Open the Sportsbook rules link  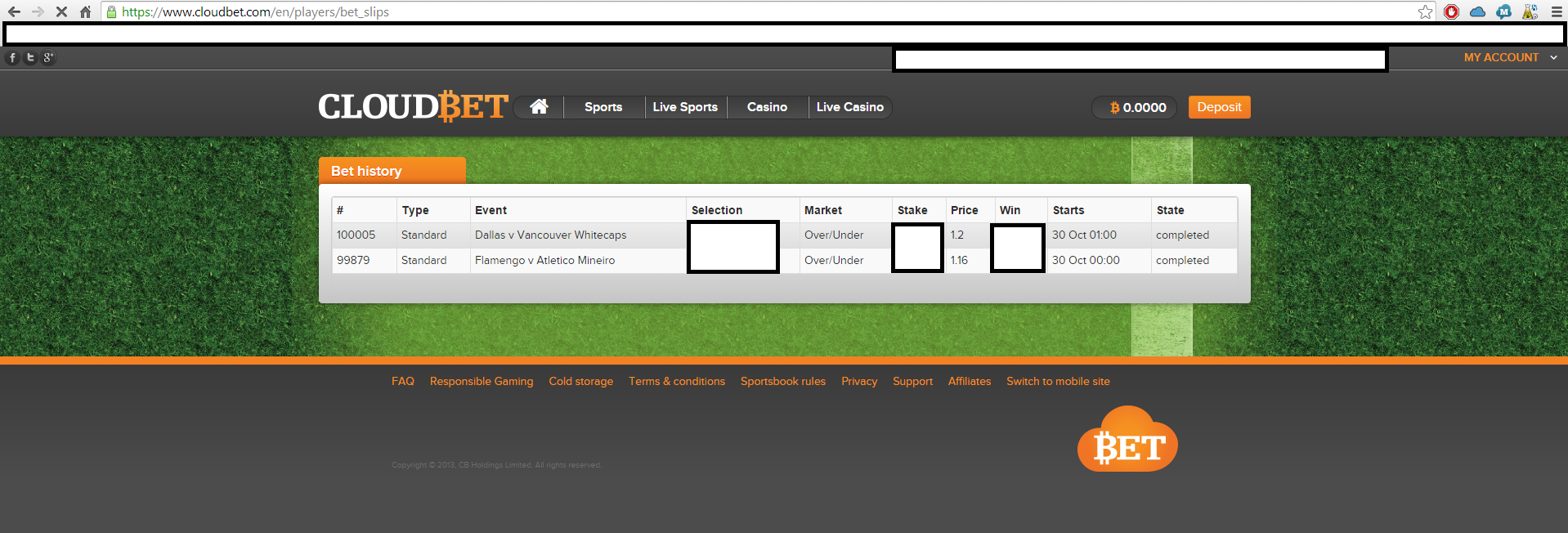(783, 381)
